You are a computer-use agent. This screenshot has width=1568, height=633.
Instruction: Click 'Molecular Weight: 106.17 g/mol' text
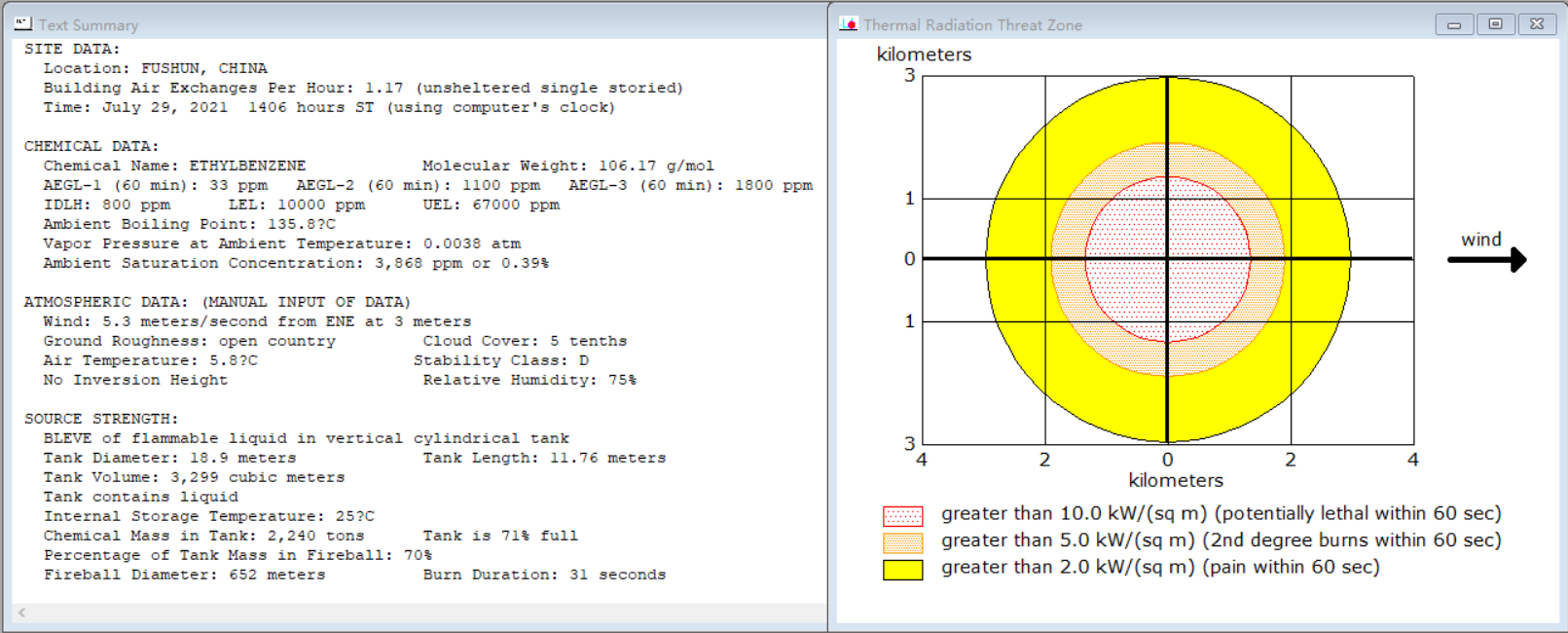[x=568, y=166]
